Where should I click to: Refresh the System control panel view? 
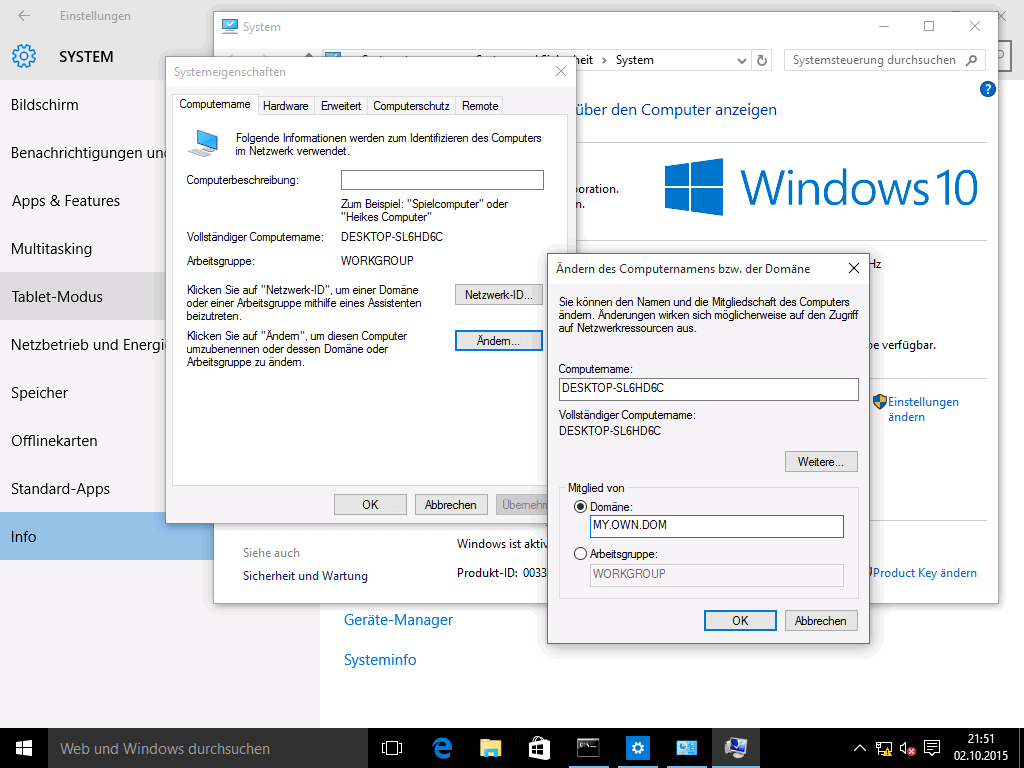coord(761,61)
